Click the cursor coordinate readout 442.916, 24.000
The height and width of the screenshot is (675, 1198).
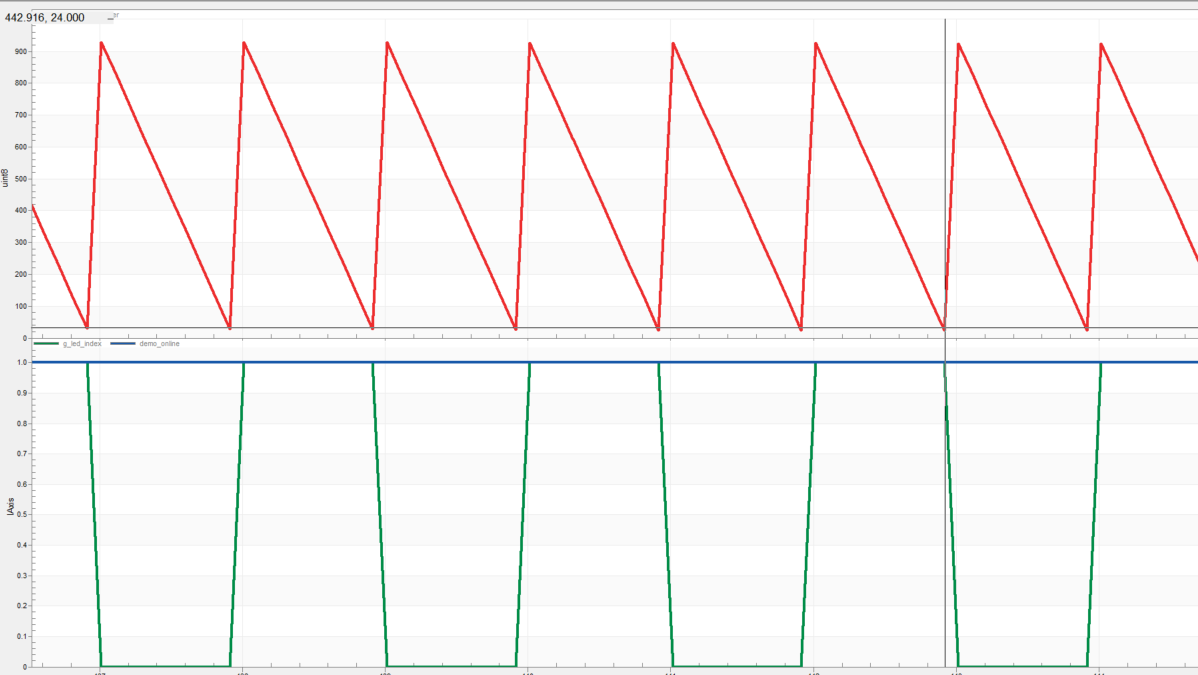pos(45,17)
